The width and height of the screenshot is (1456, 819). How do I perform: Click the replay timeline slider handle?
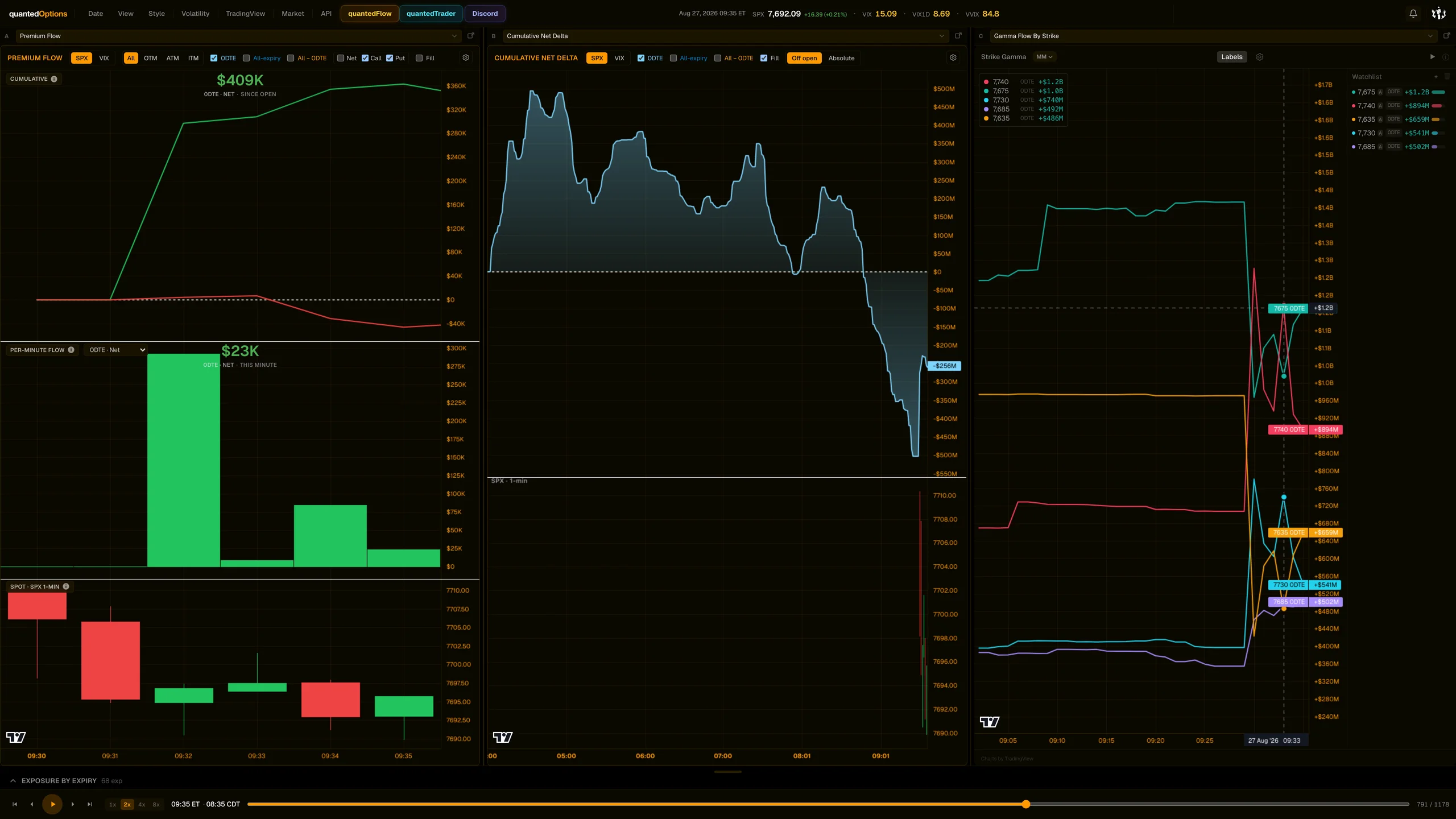1026,804
